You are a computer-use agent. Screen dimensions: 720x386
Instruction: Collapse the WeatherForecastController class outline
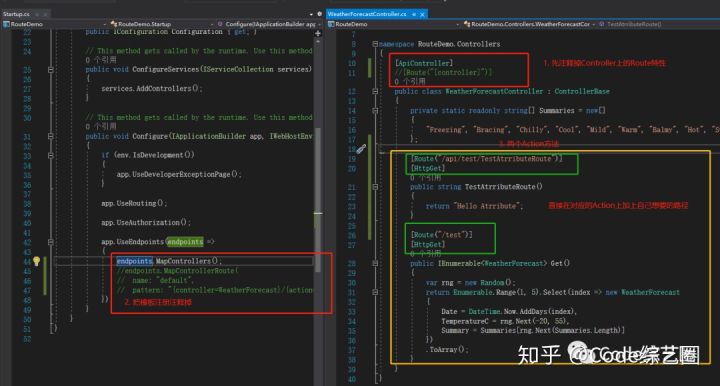click(x=375, y=91)
